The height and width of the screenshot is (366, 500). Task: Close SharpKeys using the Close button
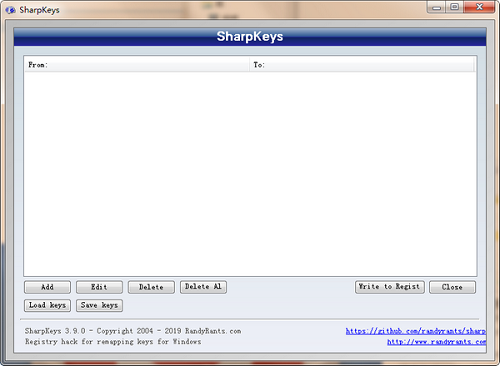[452, 287]
